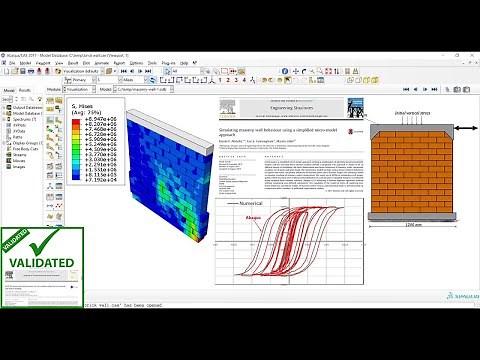This screenshot has width=480, height=360.
Task: Click the context bar Next frame button
Action: pyautogui.click(x=425, y=89)
